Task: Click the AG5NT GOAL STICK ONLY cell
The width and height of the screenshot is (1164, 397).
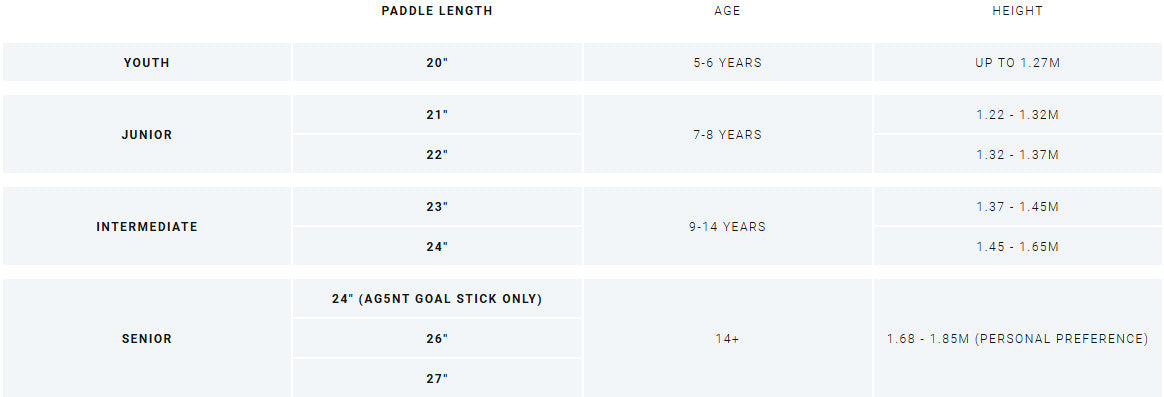Action: (x=437, y=298)
